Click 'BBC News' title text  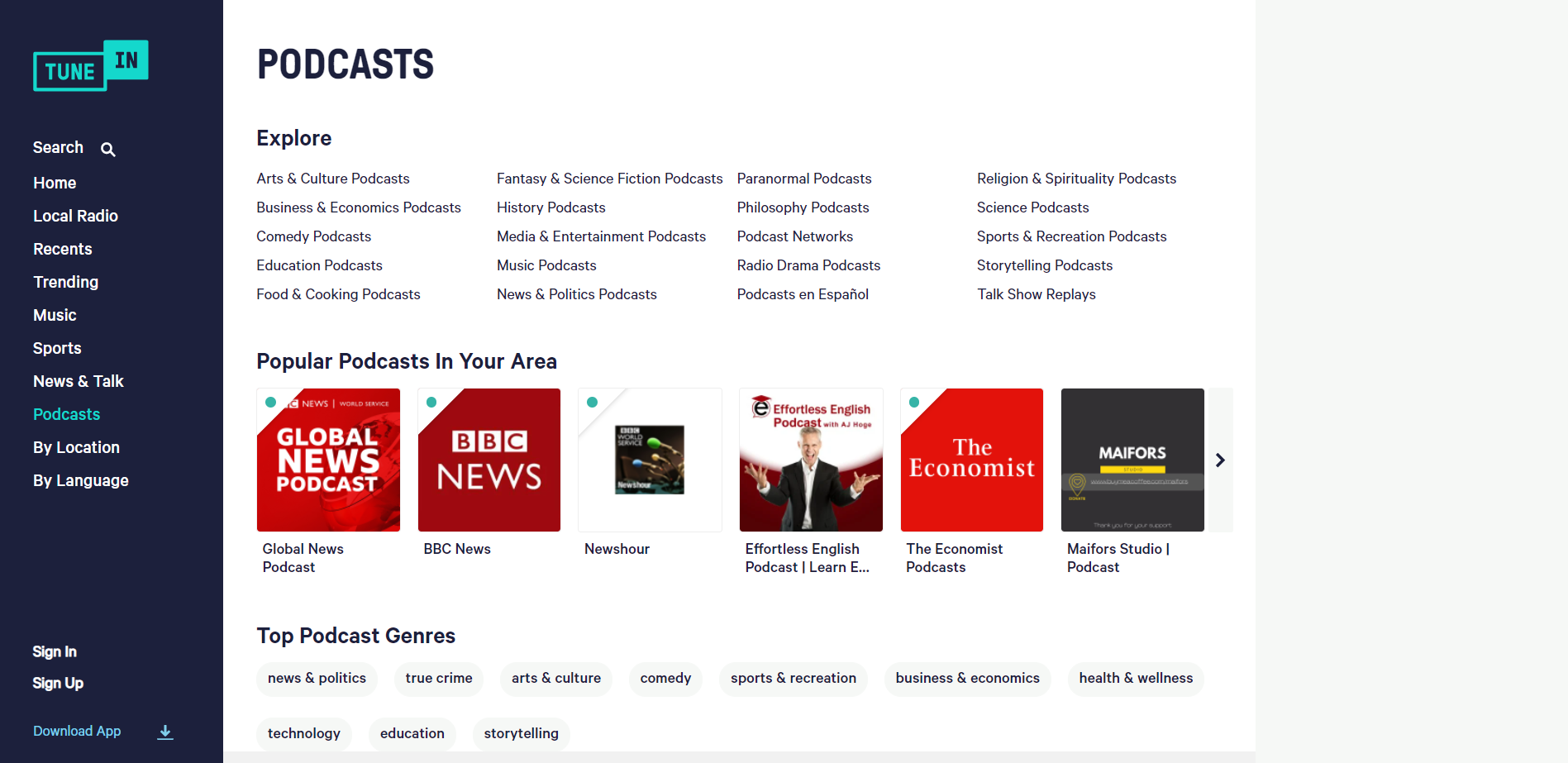pos(457,549)
